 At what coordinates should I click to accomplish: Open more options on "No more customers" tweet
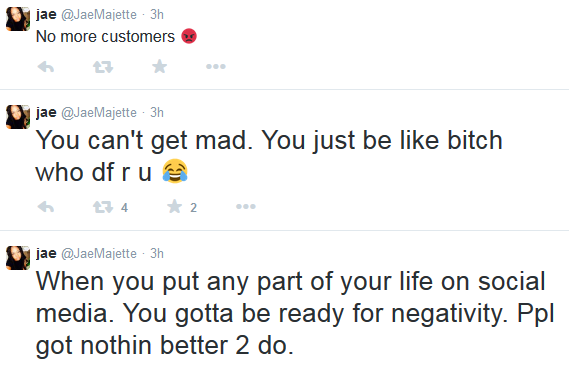pyautogui.click(x=216, y=66)
